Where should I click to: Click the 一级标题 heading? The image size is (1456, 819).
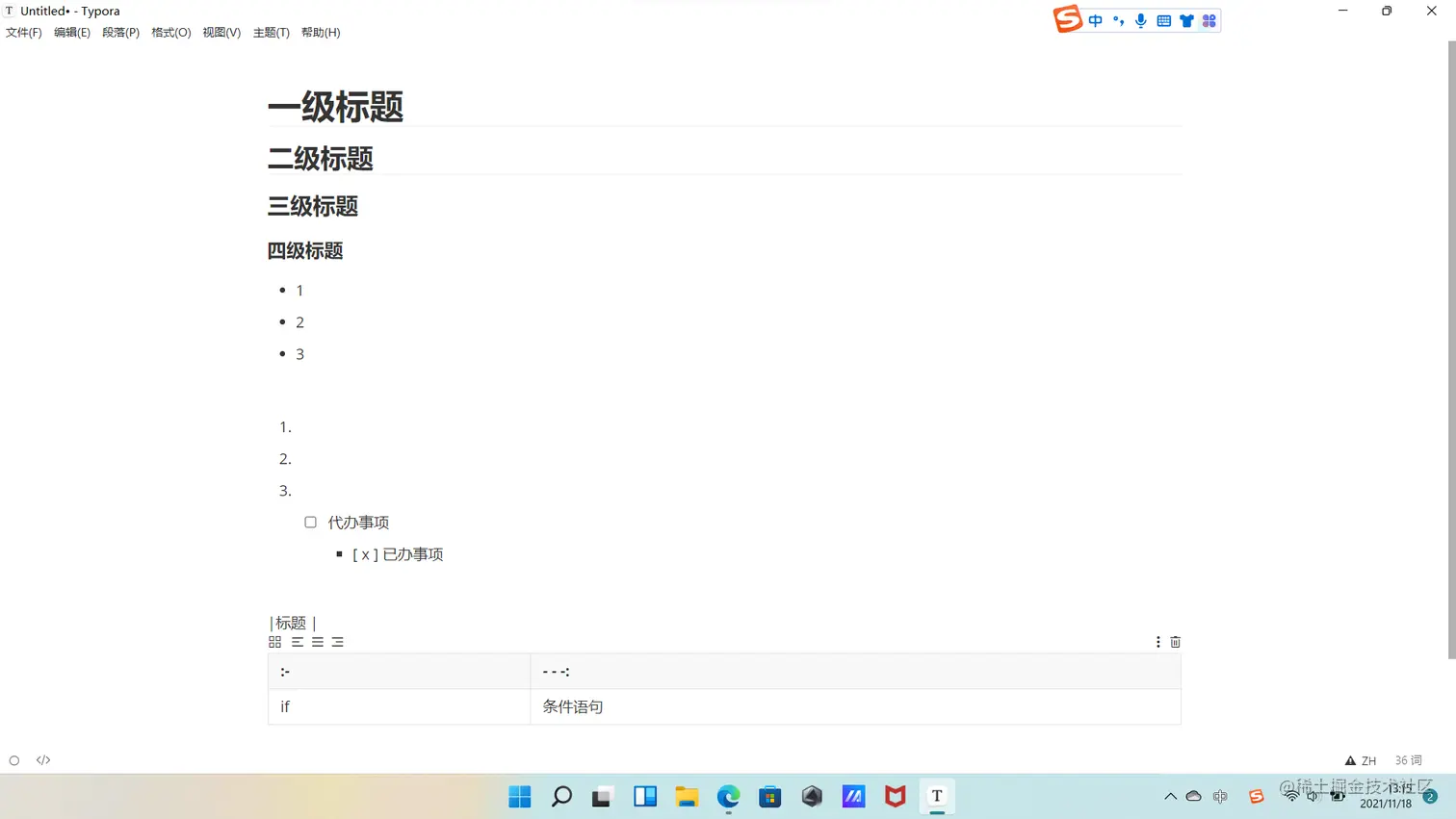(335, 107)
